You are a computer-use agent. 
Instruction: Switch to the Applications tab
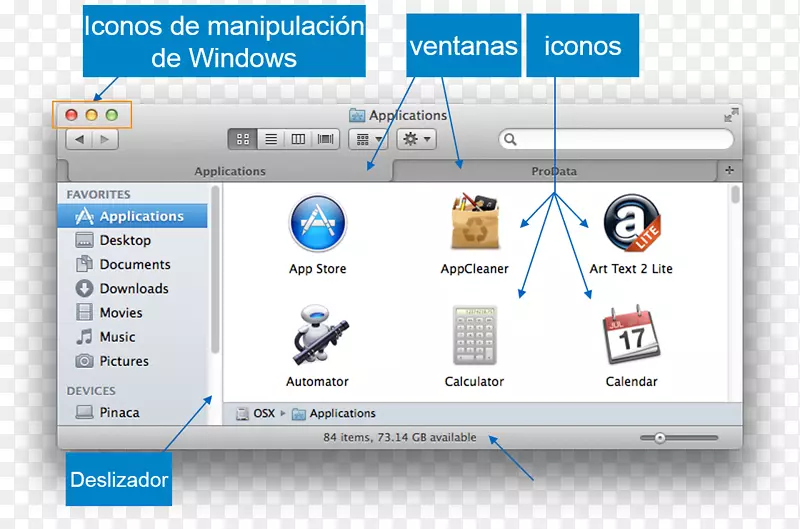[230, 171]
